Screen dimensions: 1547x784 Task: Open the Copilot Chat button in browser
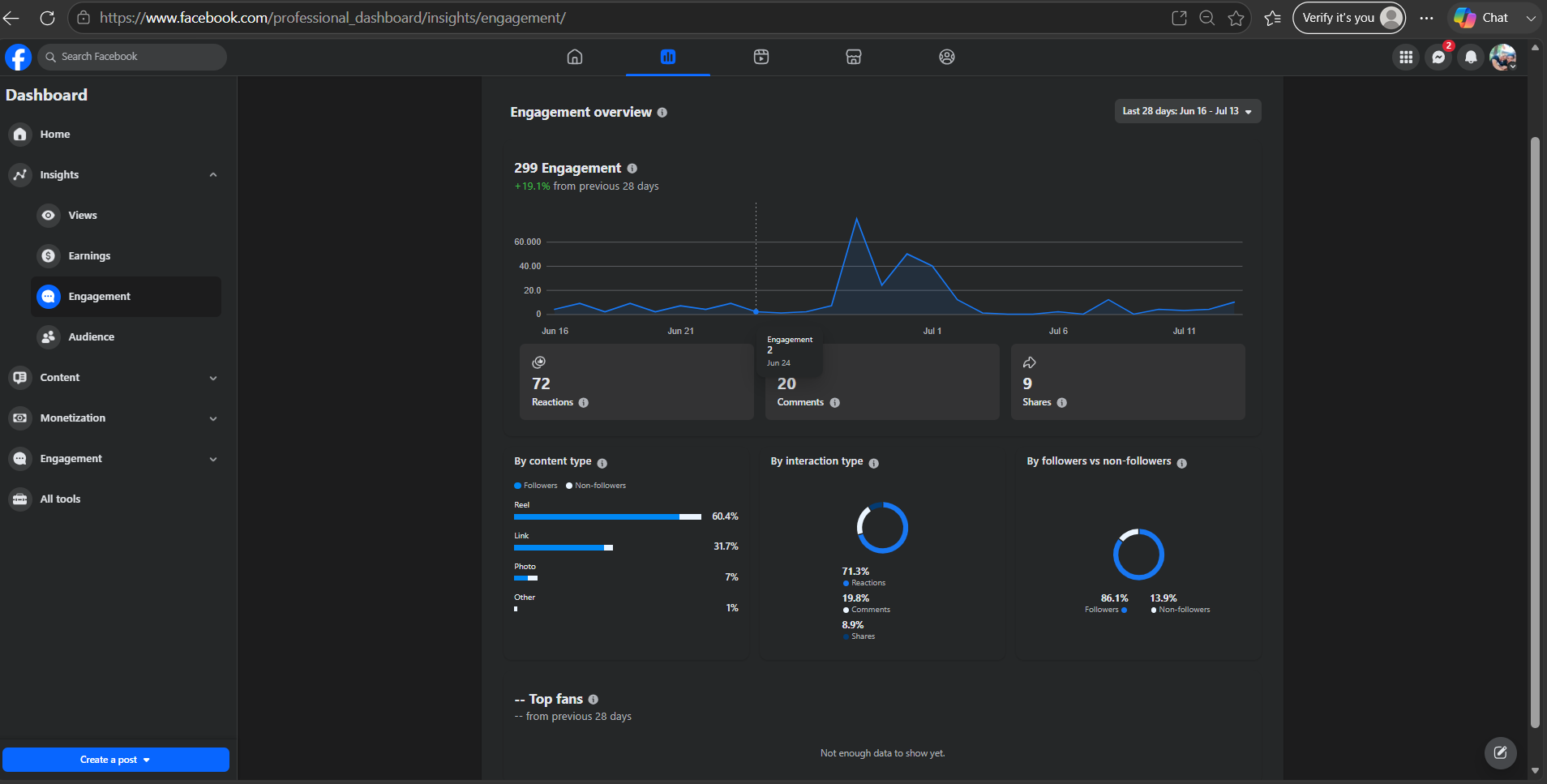[1482, 18]
